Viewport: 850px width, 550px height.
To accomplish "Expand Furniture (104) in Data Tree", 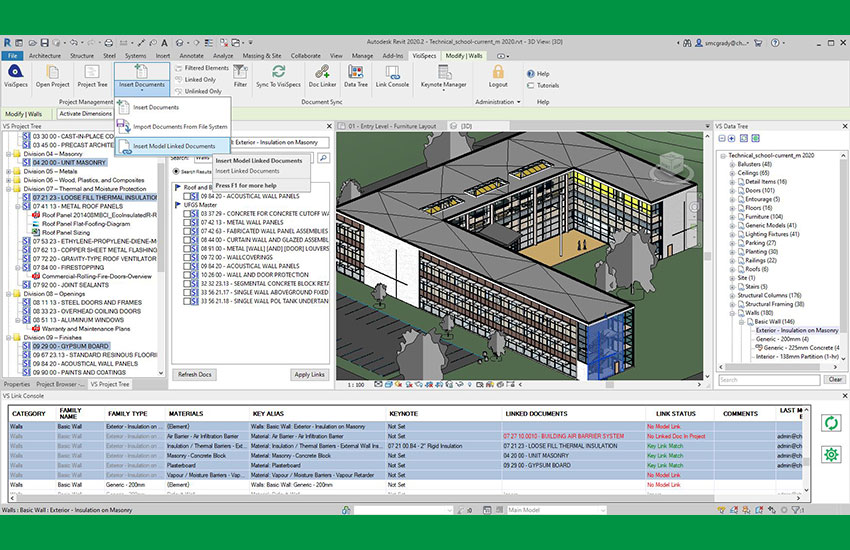I will (x=732, y=217).
